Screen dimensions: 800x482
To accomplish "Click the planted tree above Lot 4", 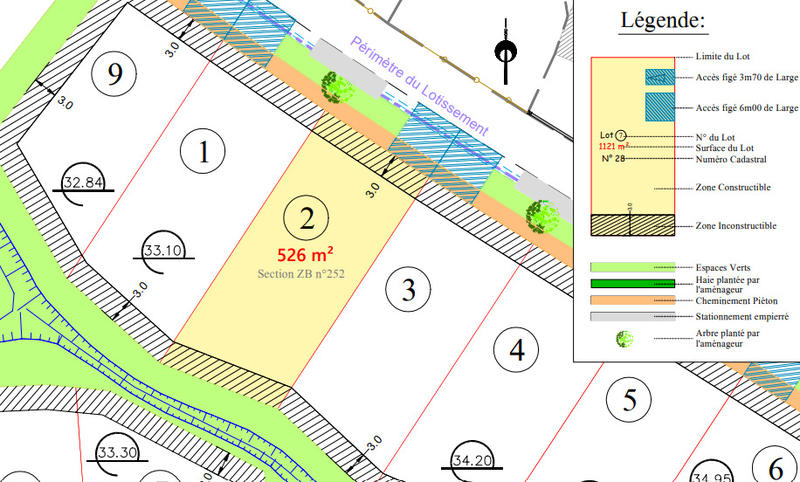I will [x=541, y=214].
